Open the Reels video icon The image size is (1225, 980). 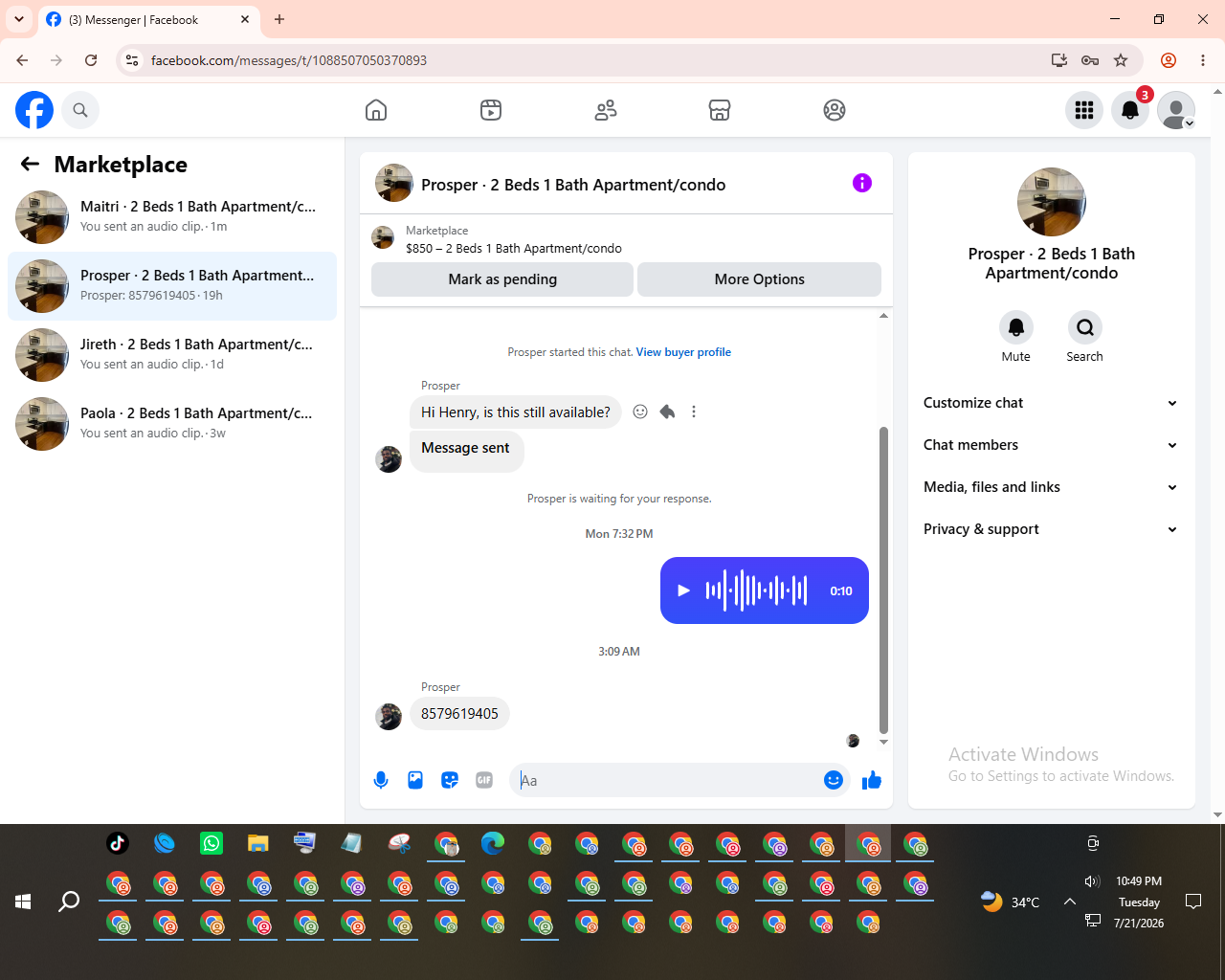click(491, 110)
